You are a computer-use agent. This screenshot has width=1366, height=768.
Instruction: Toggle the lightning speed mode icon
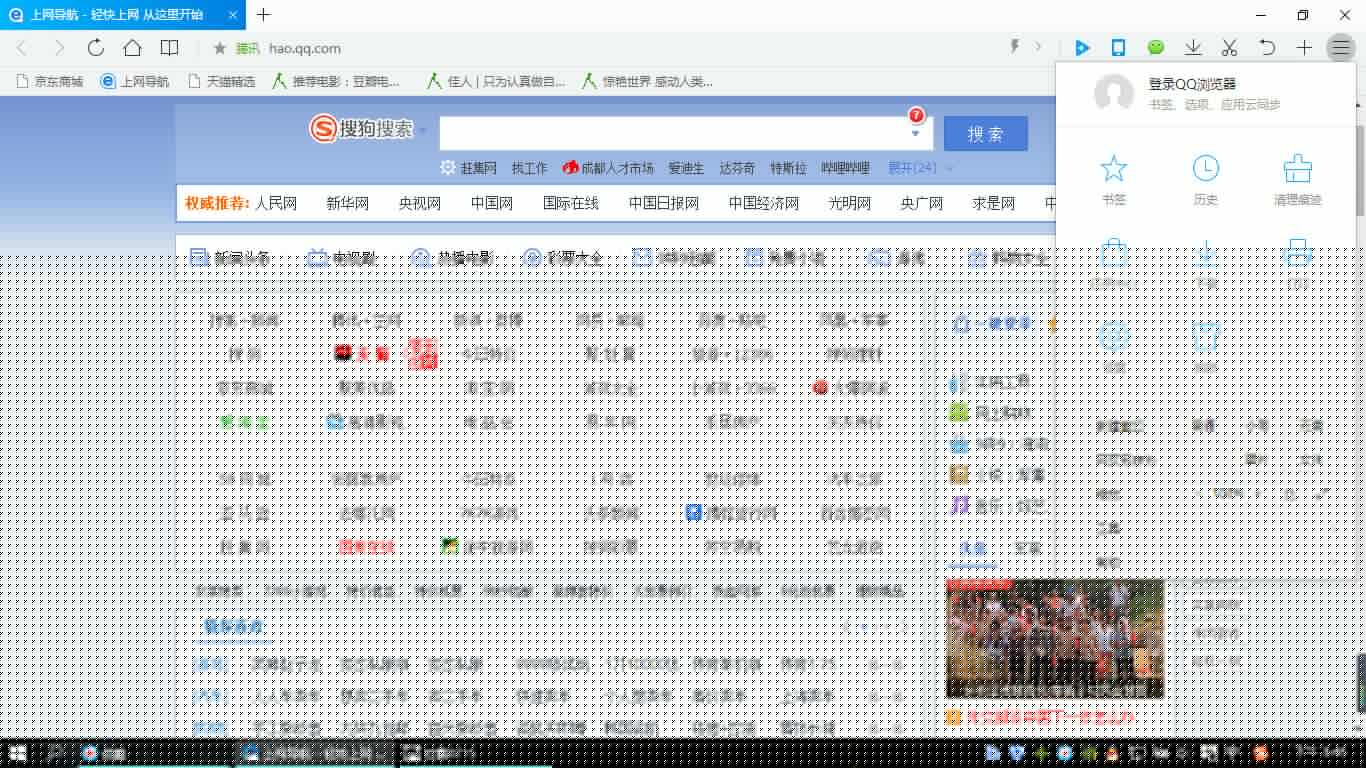[x=1015, y=47]
